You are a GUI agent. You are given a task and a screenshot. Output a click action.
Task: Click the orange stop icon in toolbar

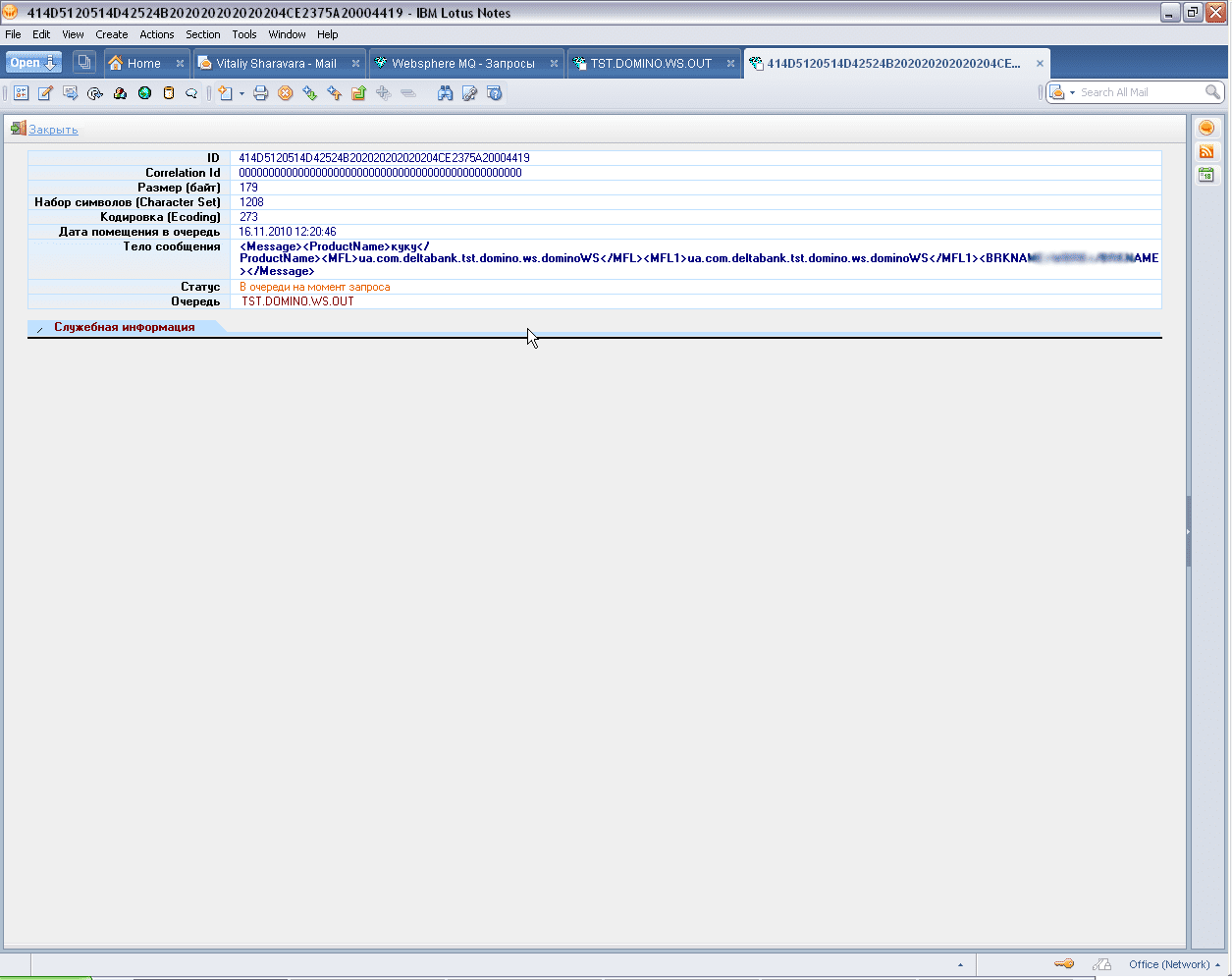click(x=285, y=93)
